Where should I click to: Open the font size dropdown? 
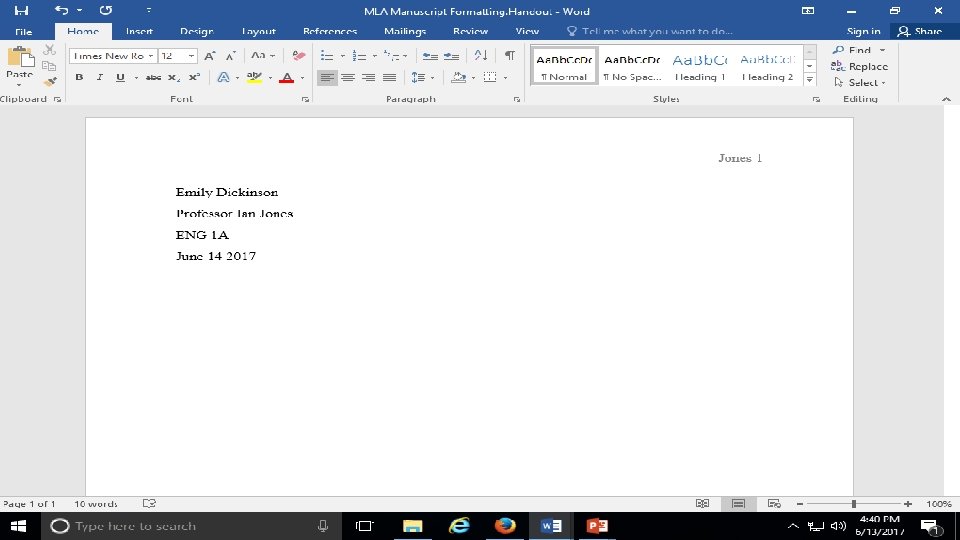coord(191,56)
